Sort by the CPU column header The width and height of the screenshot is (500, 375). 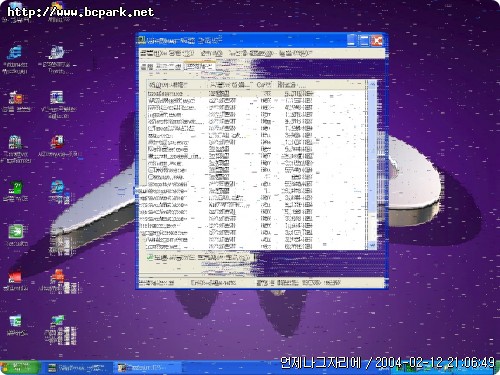coord(265,85)
